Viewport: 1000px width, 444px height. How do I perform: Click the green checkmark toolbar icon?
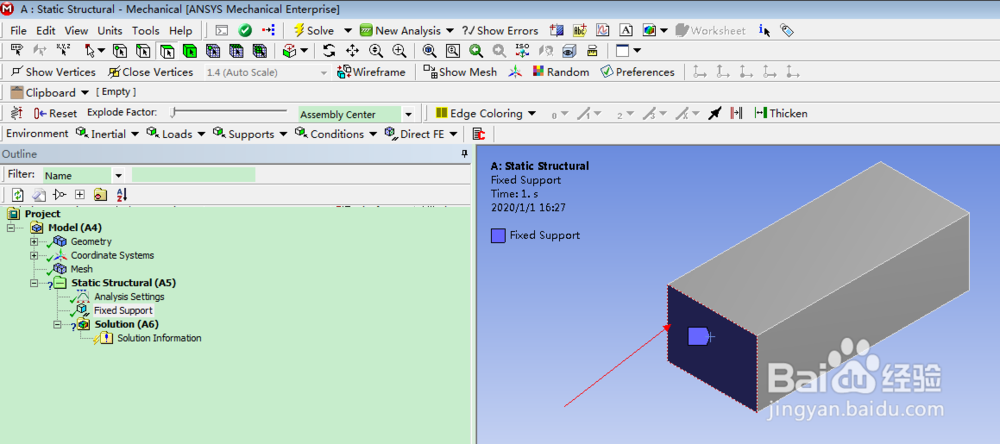tap(244, 31)
